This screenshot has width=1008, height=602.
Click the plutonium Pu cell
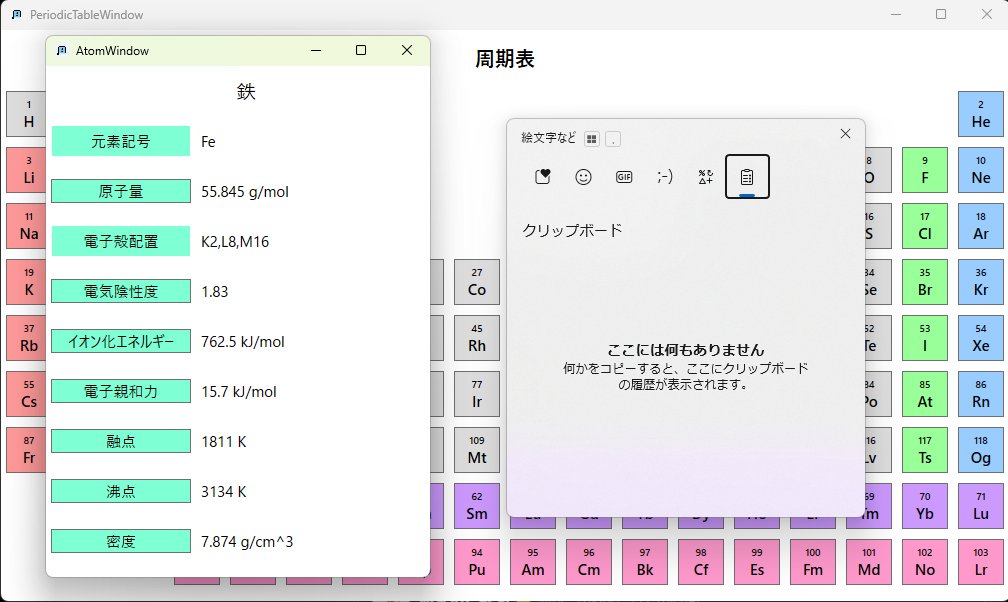476,561
